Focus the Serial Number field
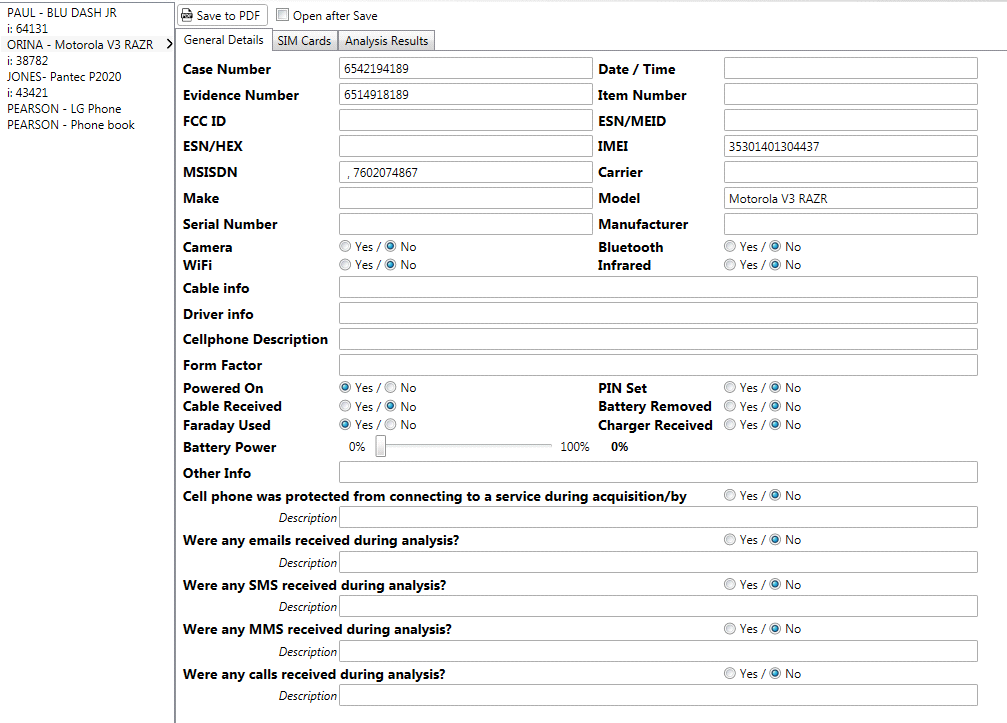Screen dimensions: 1007x723 point(466,224)
